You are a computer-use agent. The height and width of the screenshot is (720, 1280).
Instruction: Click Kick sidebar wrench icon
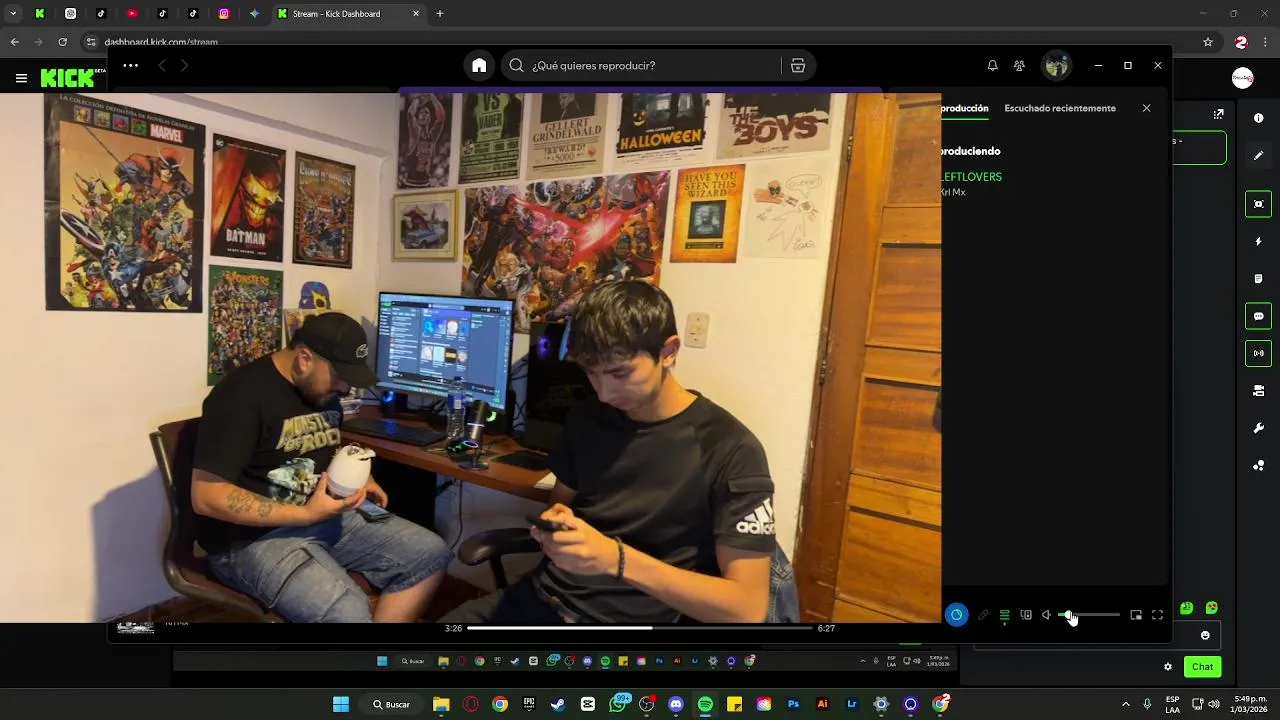(1258, 428)
